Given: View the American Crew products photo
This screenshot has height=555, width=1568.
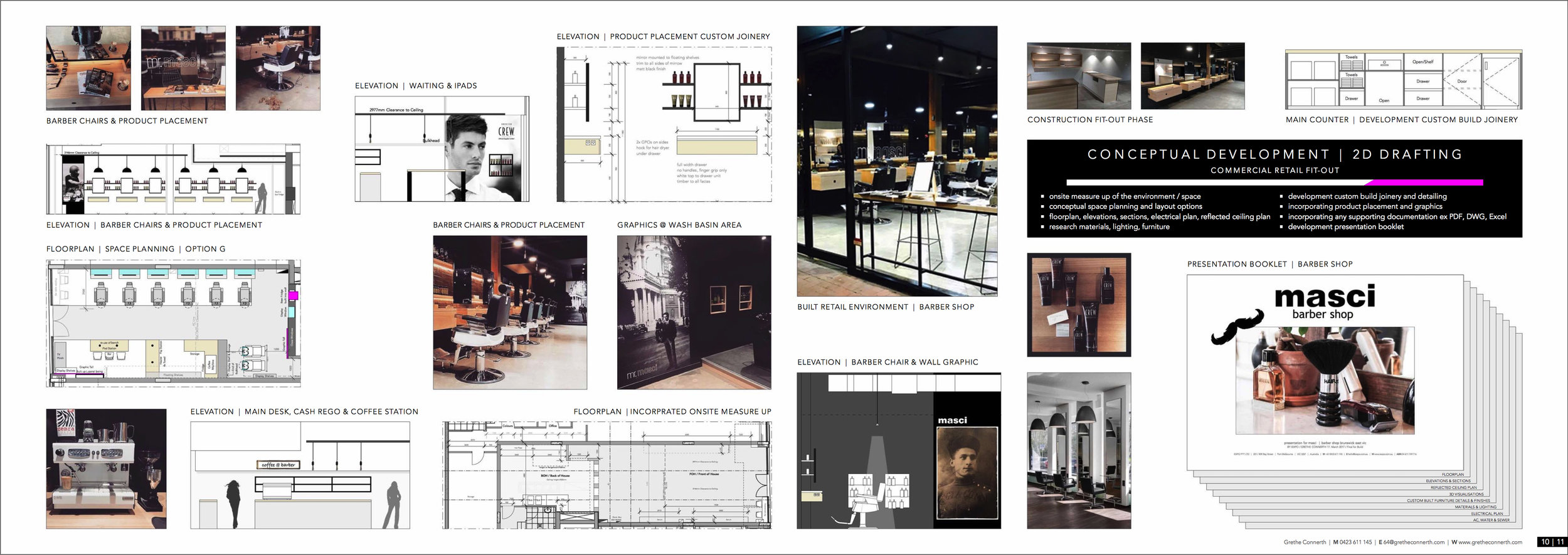Looking at the screenshot, I should (x=1079, y=305).
